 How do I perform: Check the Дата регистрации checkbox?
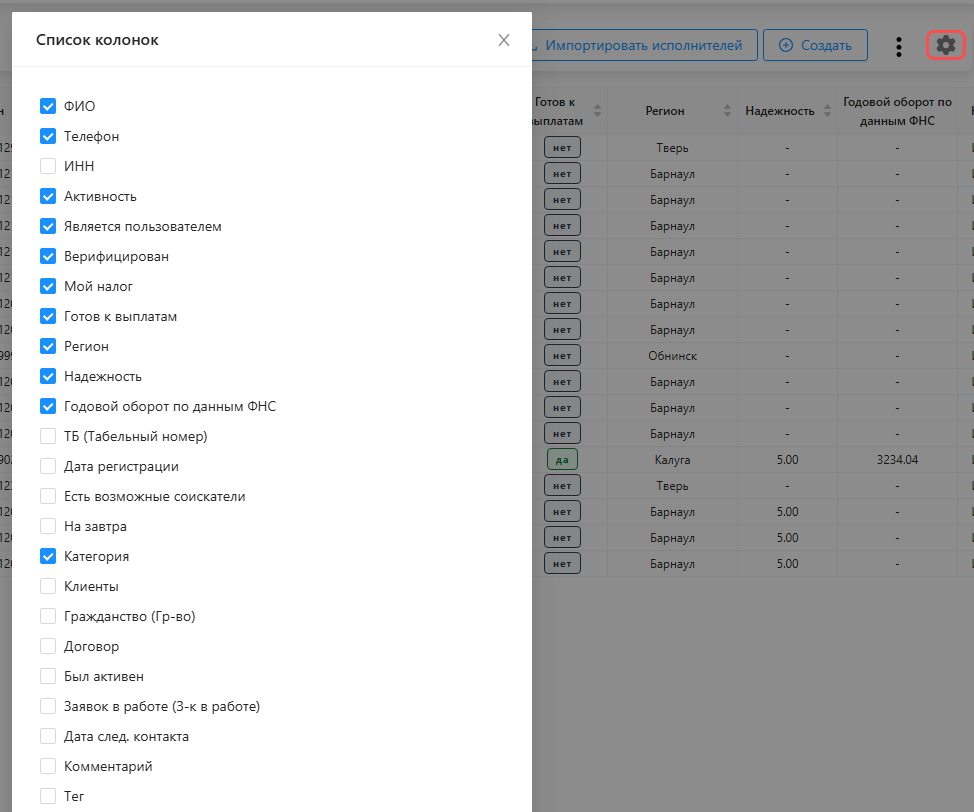[48, 467]
